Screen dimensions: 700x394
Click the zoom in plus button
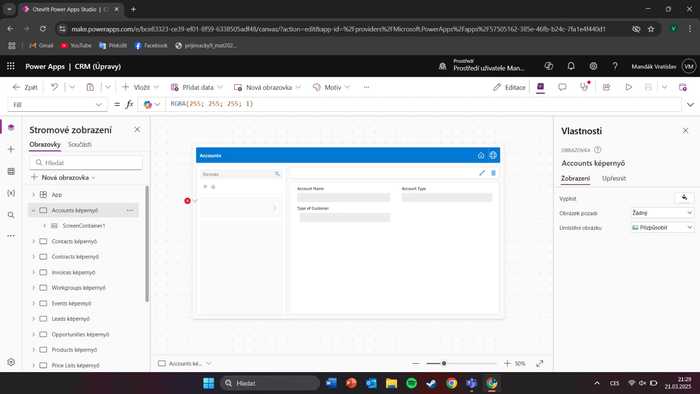[507, 363]
